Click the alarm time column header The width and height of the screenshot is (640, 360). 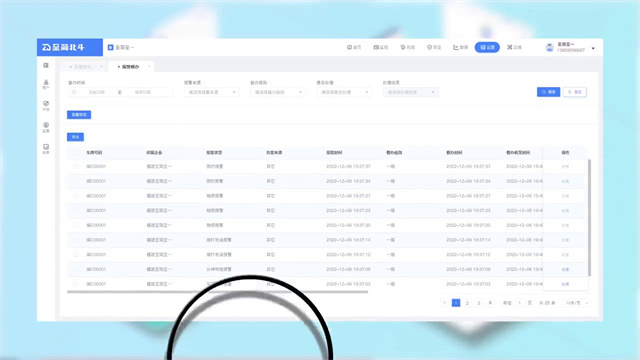pyautogui.click(x=334, y=153)
